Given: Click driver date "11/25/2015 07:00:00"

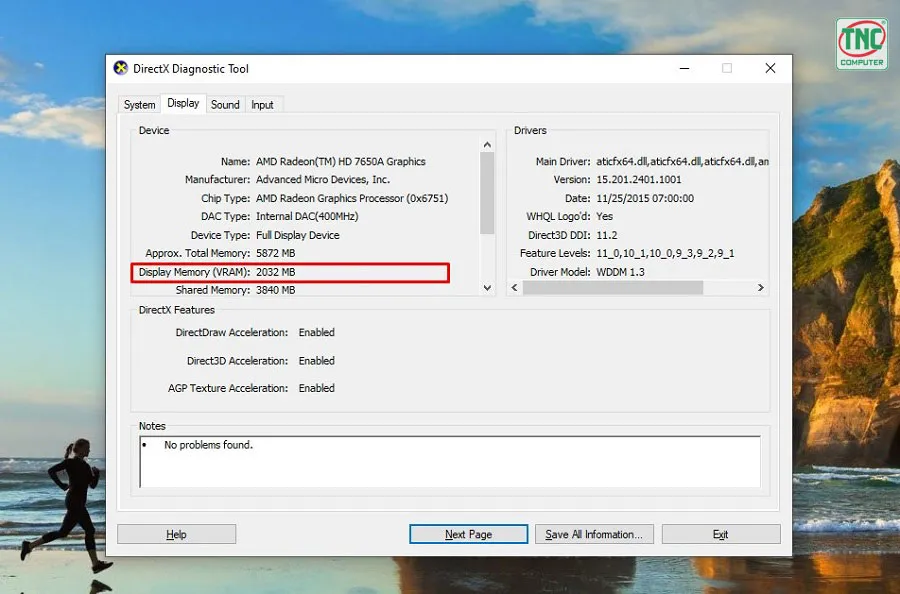Looking at the screenshot, I should (x=645, y=198).
